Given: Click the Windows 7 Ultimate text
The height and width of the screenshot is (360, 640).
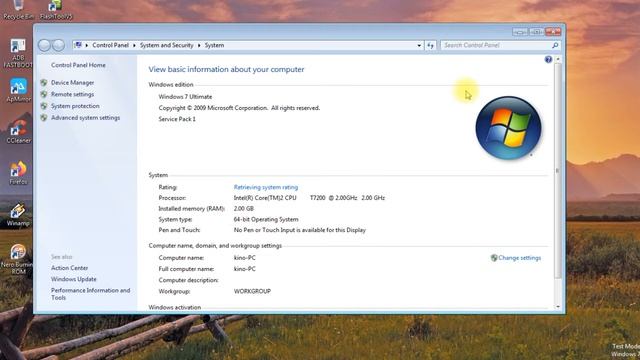Looking at the screenshot, I should [185, 97].
